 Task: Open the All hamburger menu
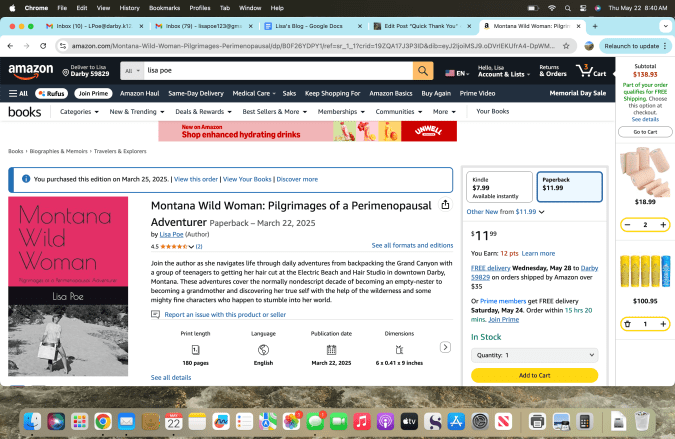[18, 93]
